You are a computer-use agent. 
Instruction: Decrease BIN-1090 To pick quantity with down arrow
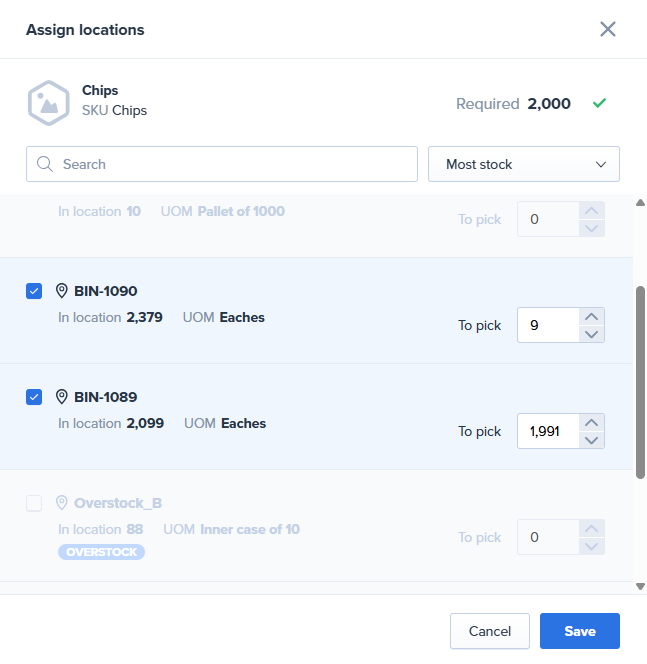click(592, 334)
